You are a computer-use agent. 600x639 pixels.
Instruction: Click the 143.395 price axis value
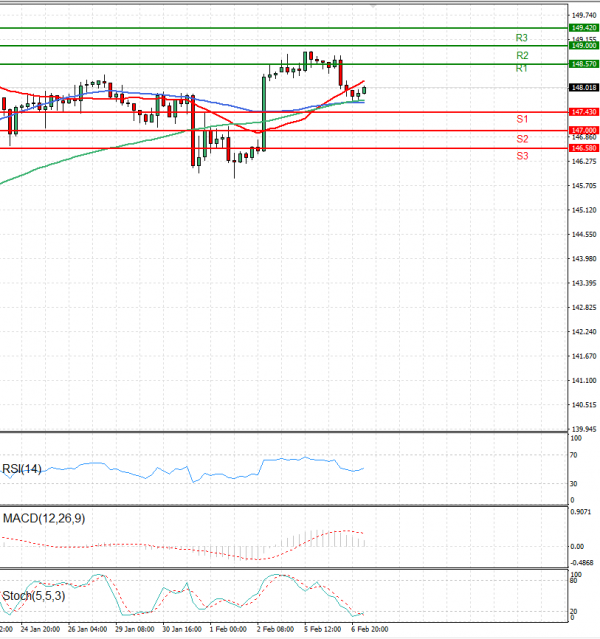pos(584,283)
